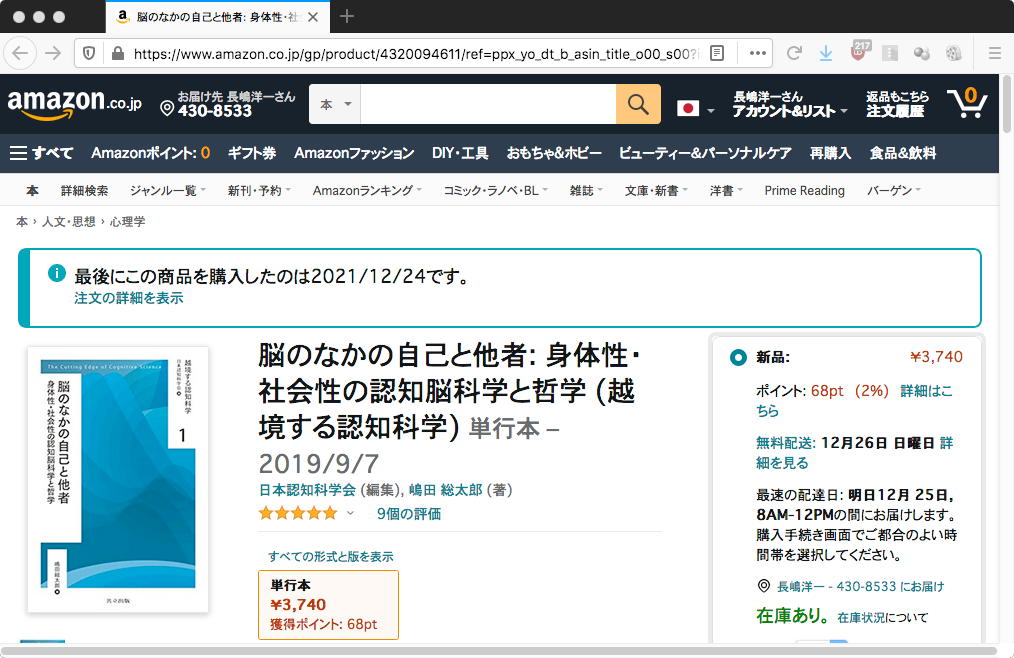The width and height of the screenshot is (1014, 658).
Task: Reload the page with refresh icon
Action: coord(793,53)
